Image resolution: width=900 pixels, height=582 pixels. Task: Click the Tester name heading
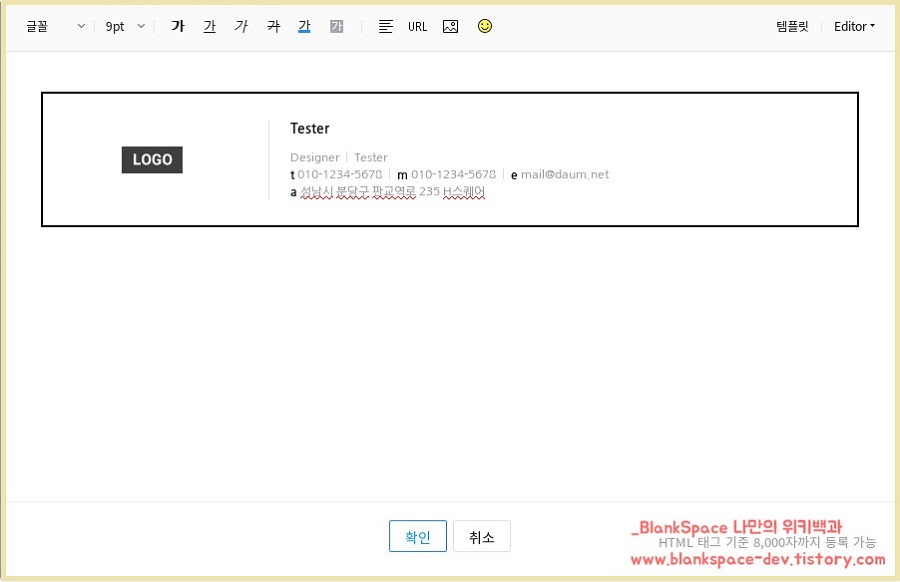(310, 128)
